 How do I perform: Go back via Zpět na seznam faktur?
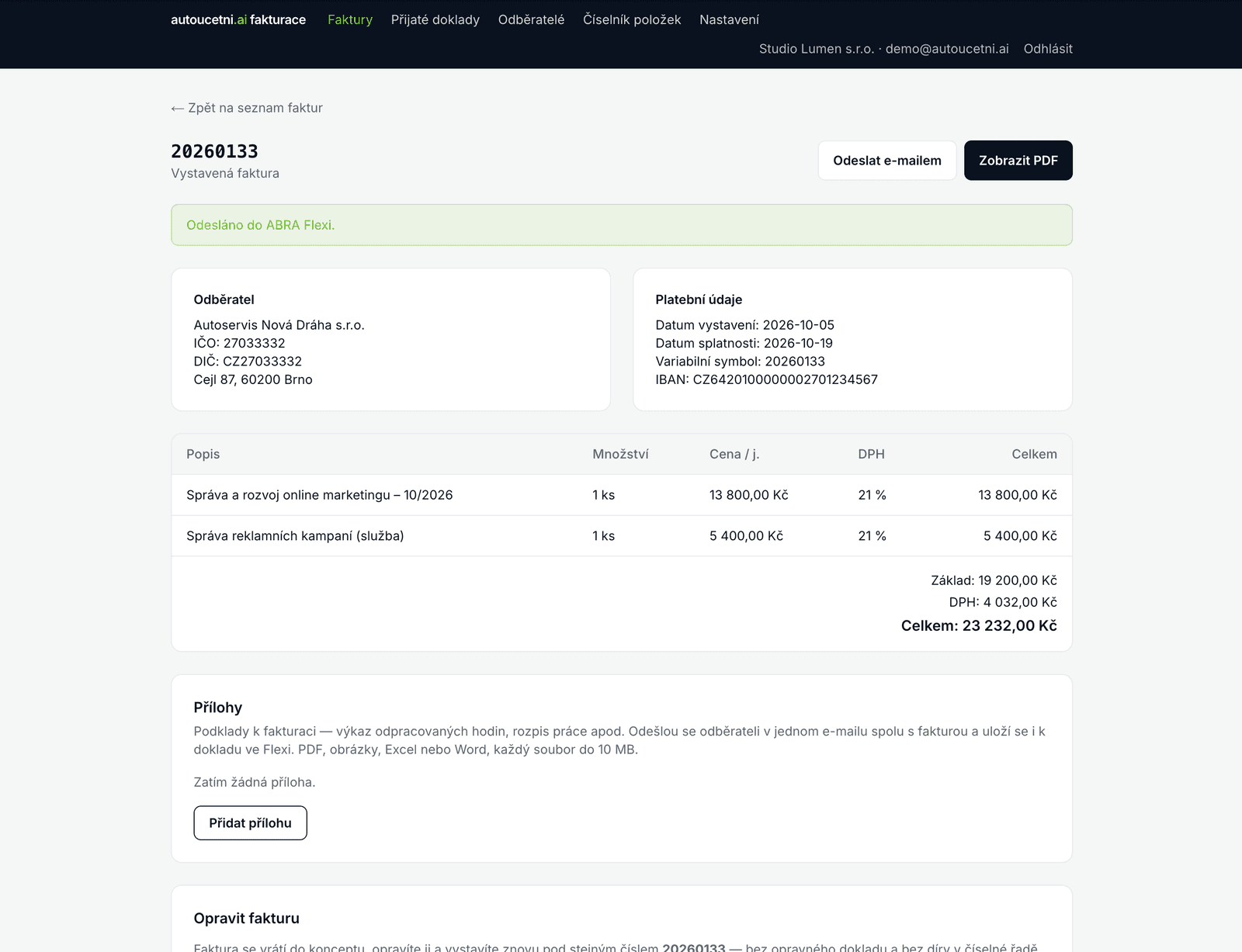pyautogui.click(x=247, y=108)
